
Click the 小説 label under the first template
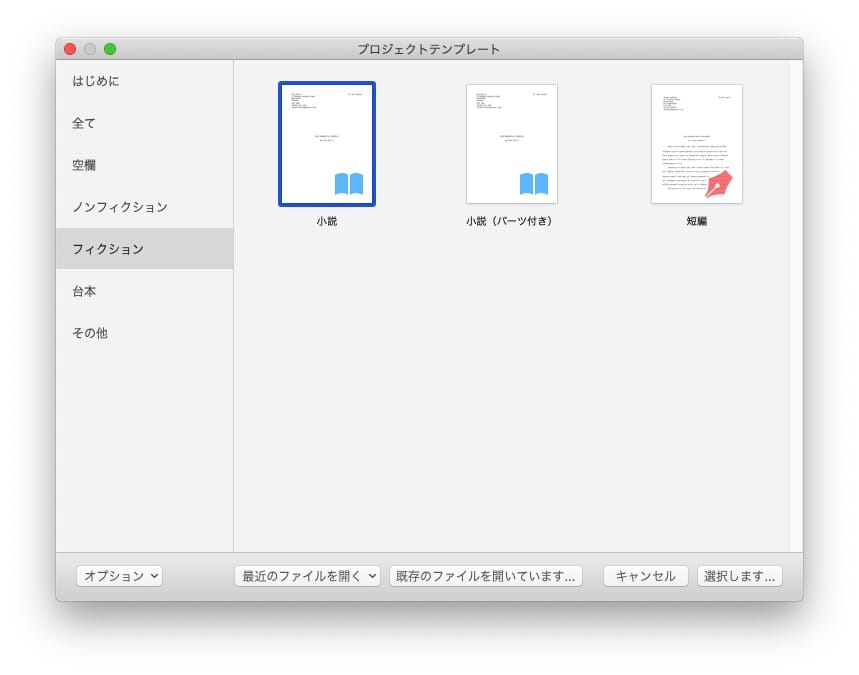(327, 221)
